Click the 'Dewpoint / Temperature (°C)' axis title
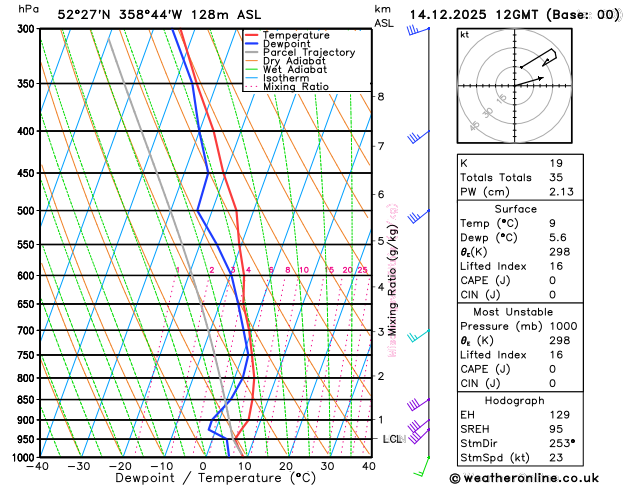Viewport: 629px width, 486px height. (215, 478)
